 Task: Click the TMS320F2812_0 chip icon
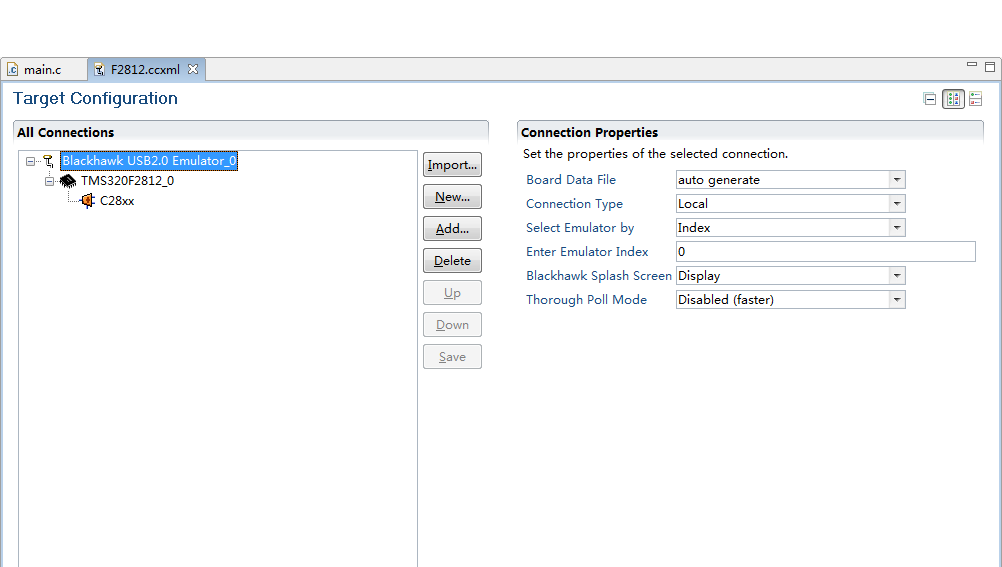click(68, 181)
